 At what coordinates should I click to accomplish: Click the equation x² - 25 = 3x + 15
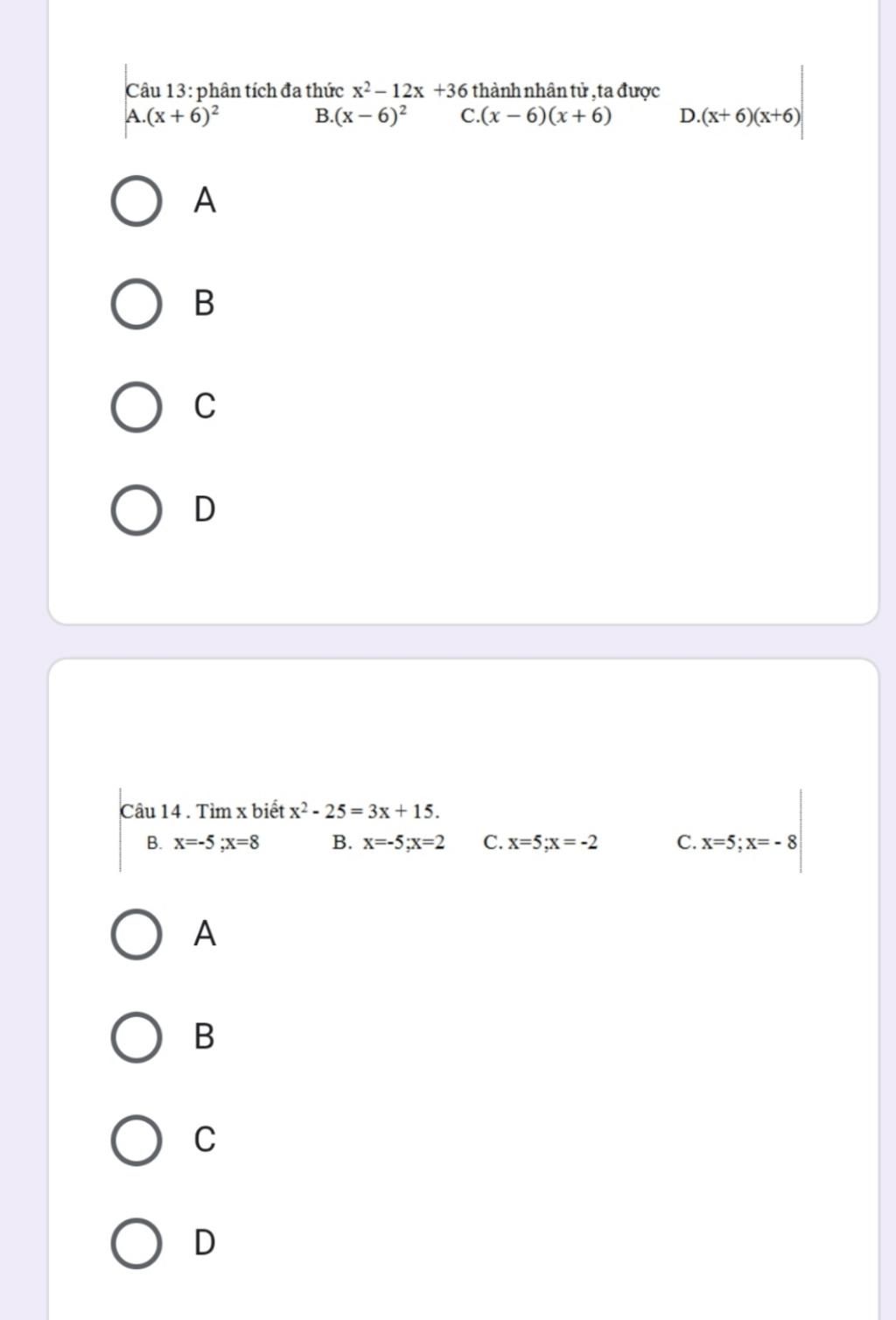click(364, 811)
